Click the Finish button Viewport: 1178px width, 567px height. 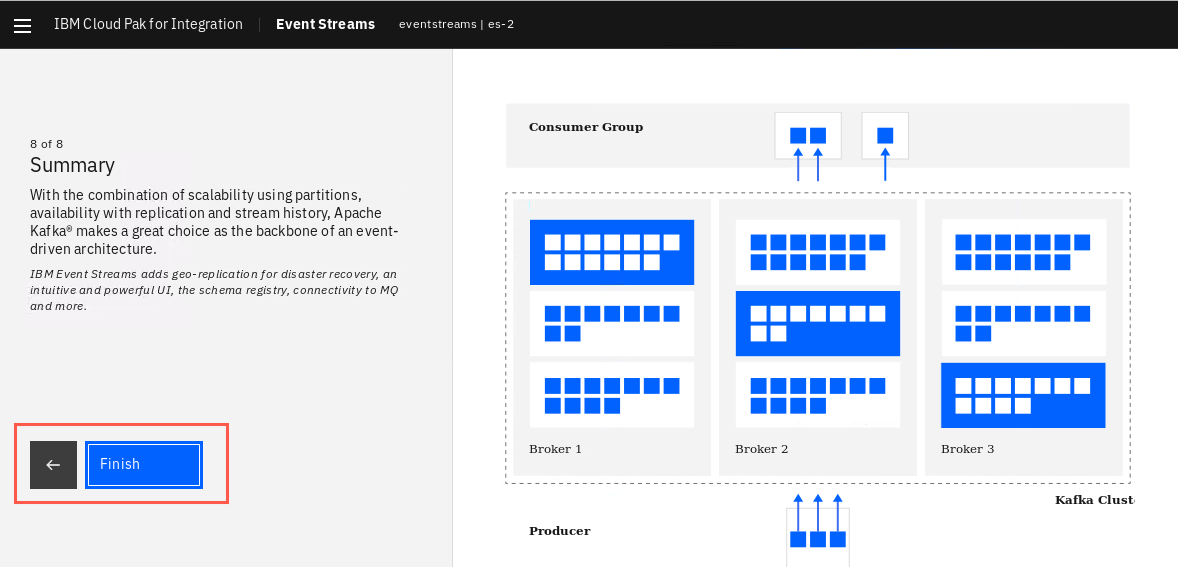coord(143,465)
